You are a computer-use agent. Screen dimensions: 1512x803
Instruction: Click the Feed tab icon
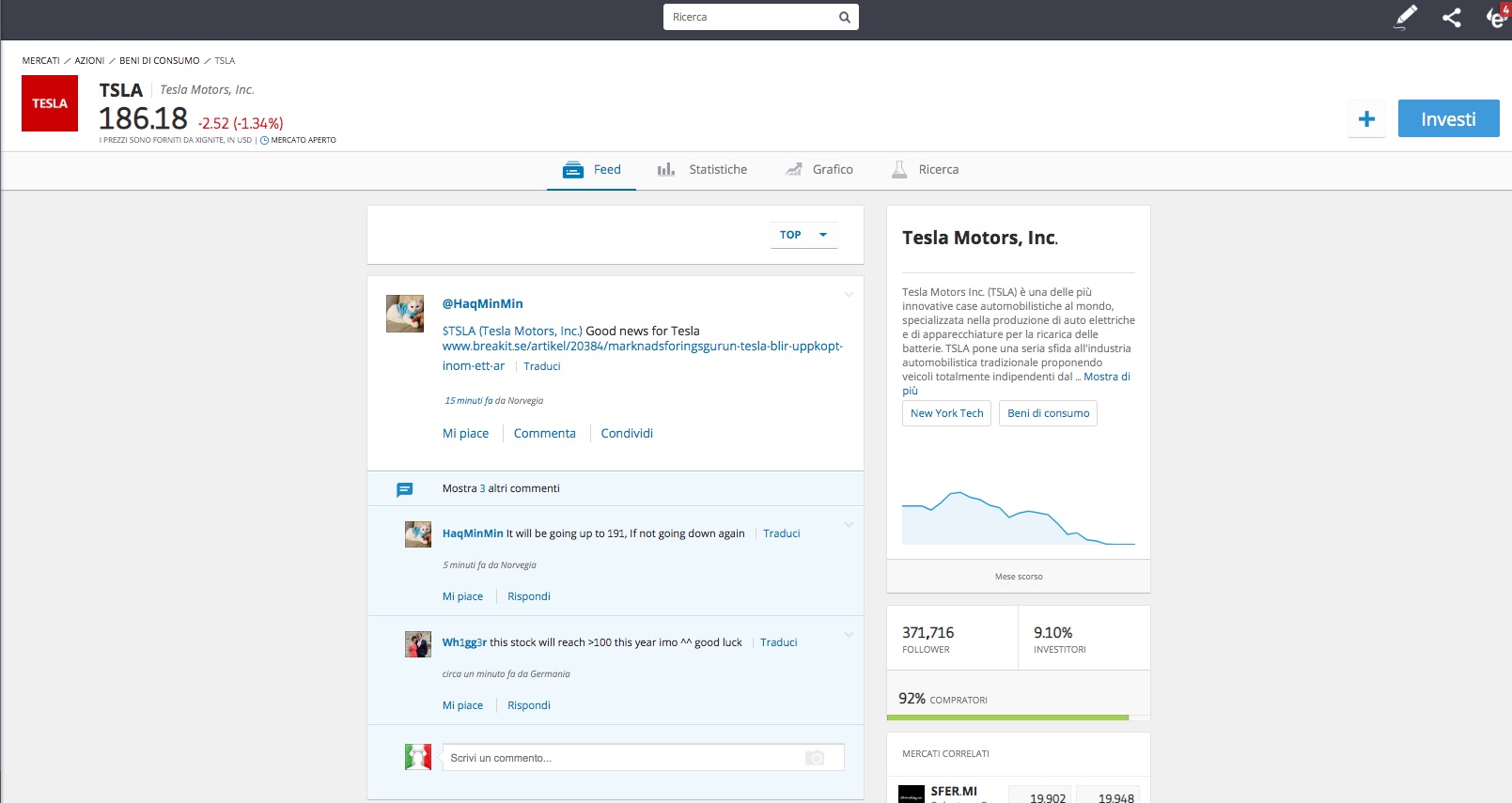572,170
